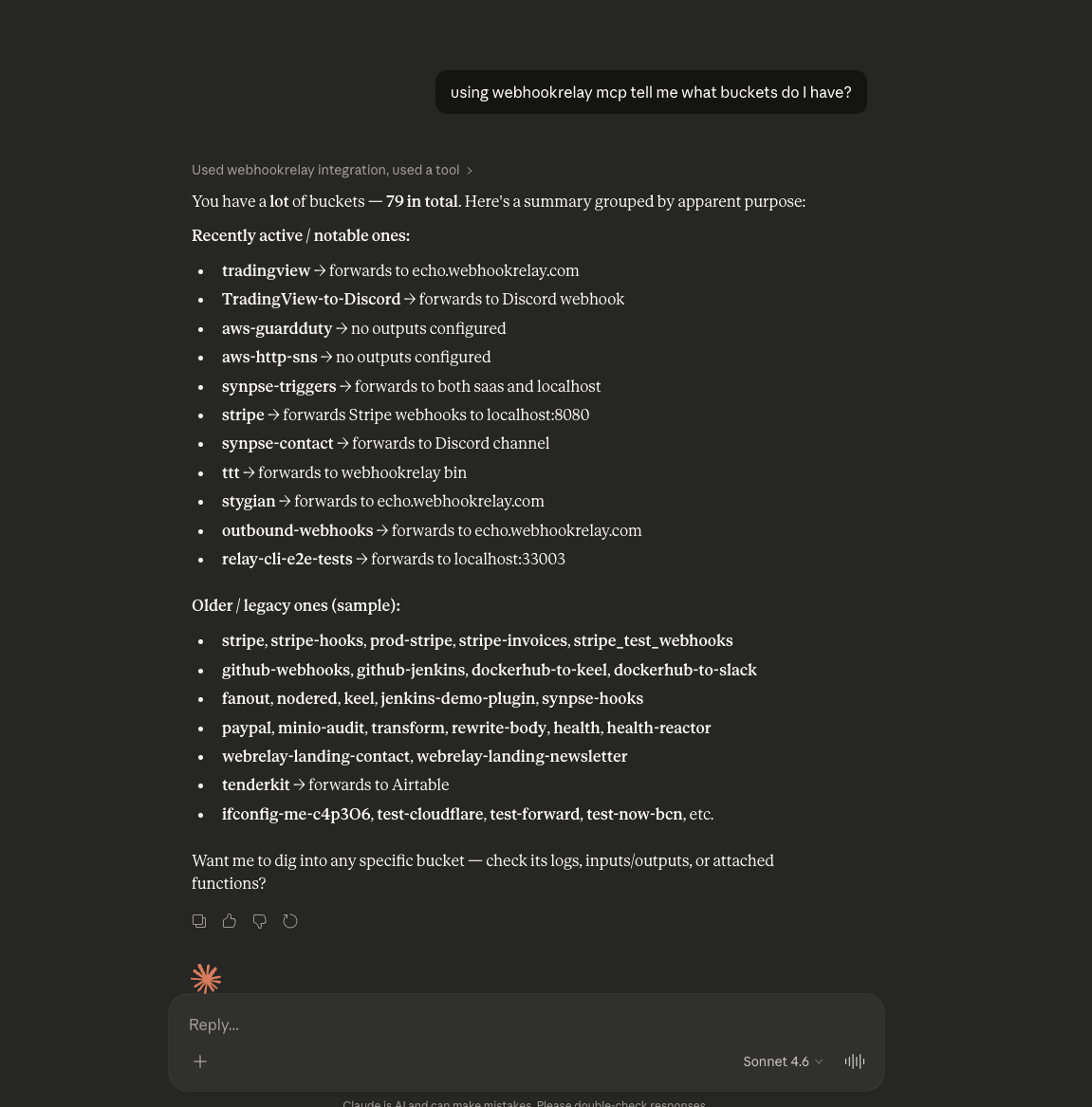Click the user message about webhookrelay buckets

[651, 92]
